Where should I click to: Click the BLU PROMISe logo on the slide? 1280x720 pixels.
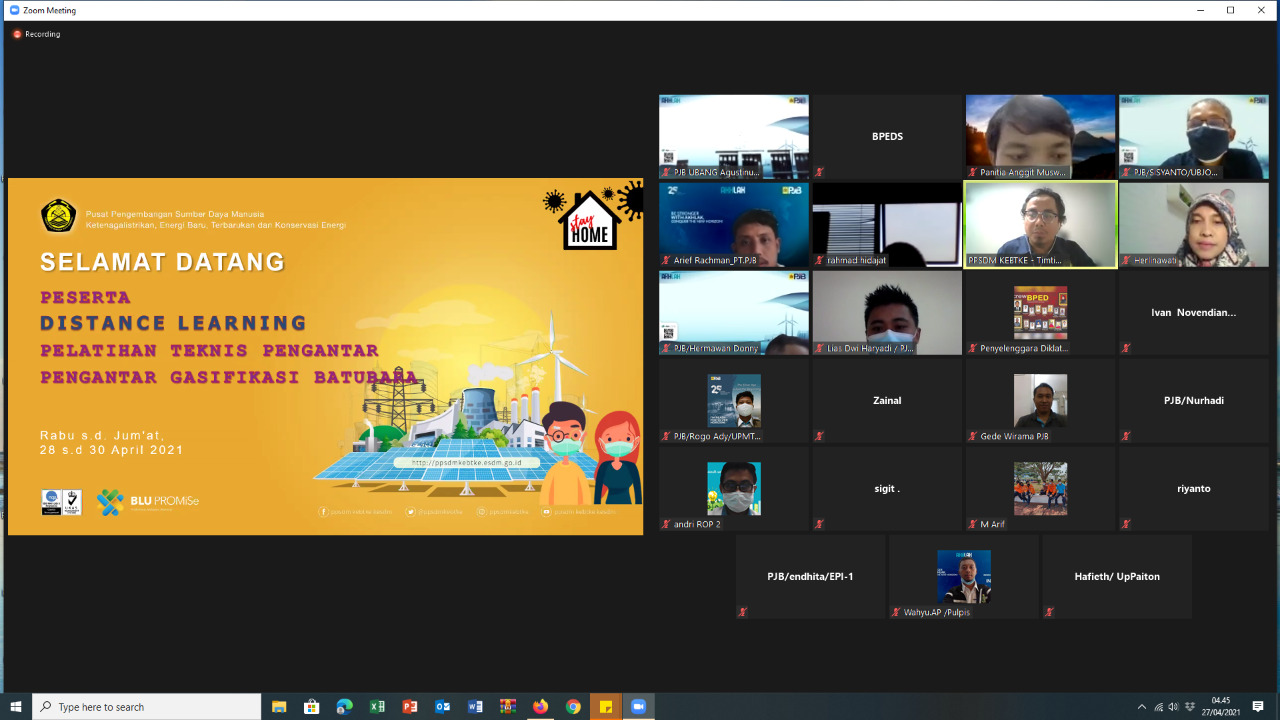148,502
